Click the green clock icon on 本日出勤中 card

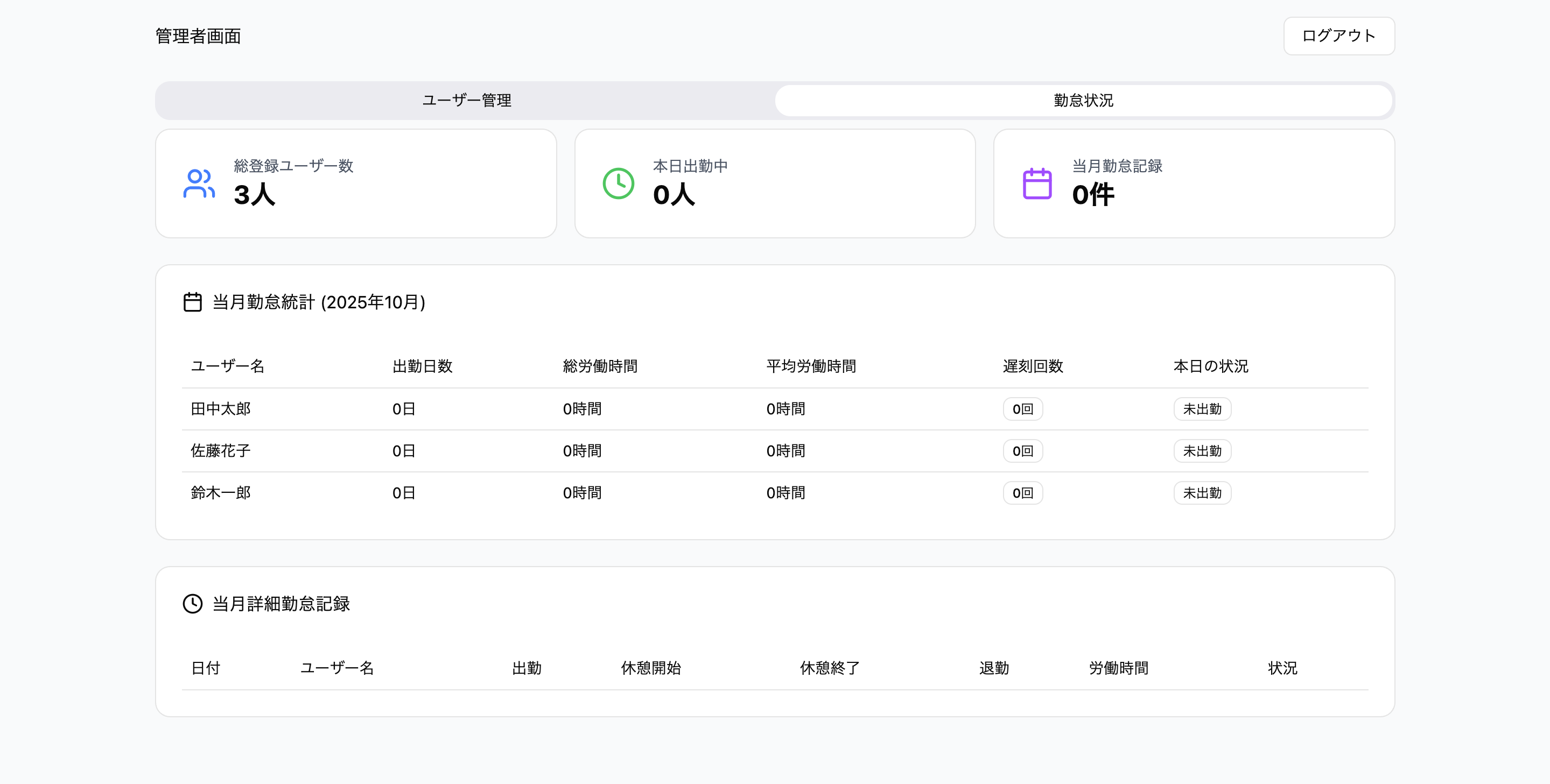coord(618,185)
